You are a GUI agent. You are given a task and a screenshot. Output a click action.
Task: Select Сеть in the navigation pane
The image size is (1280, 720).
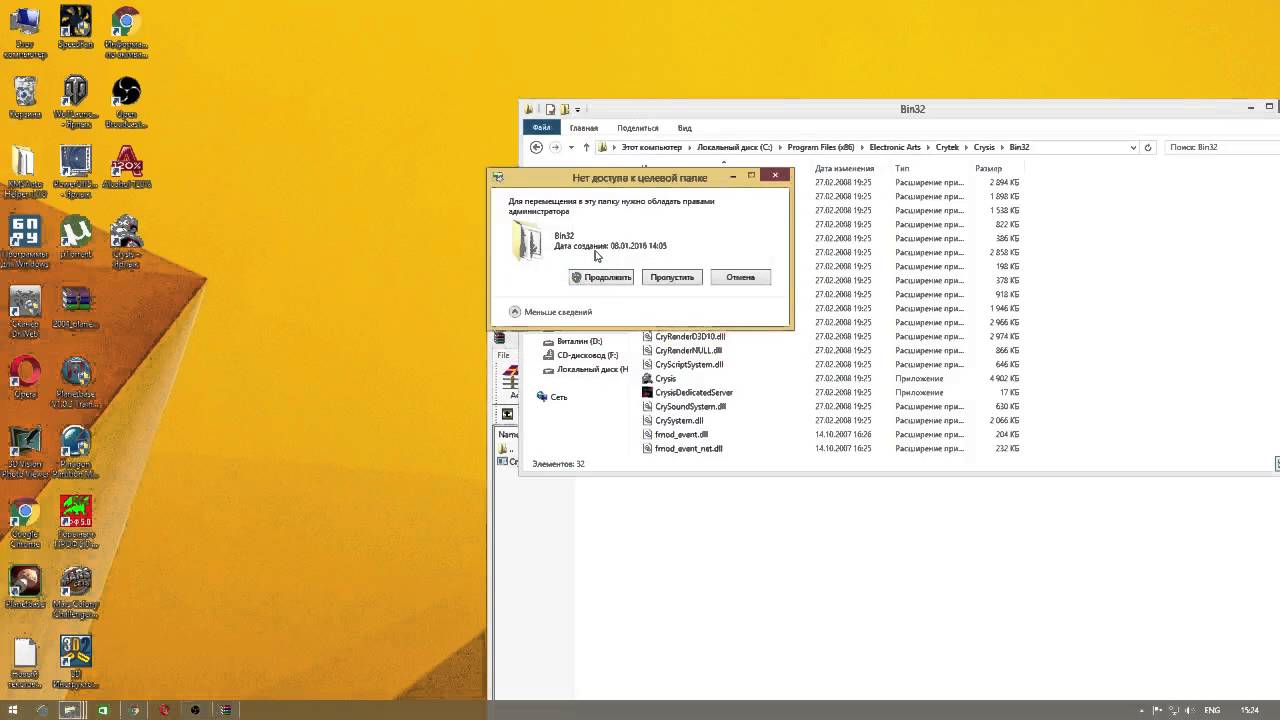[558, 397]
